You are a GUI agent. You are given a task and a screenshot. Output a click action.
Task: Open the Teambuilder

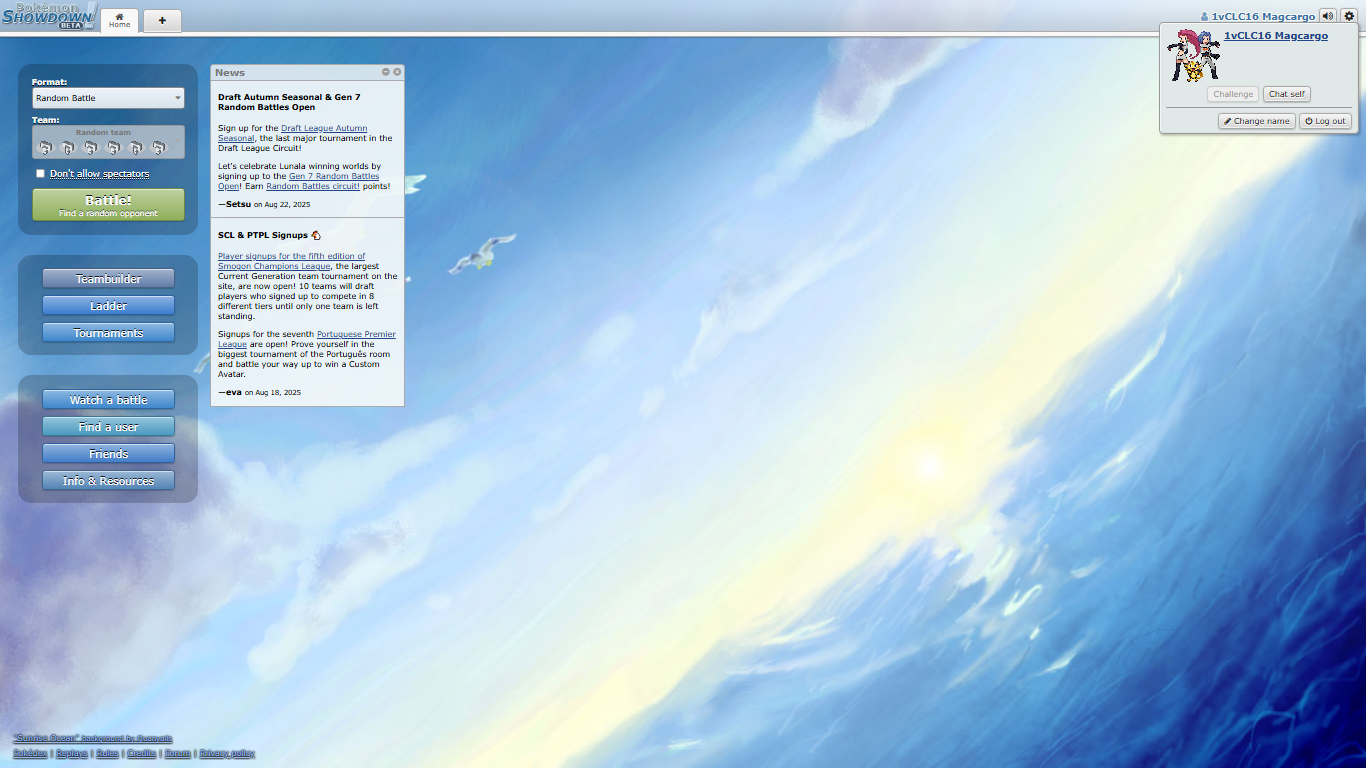[108, 279]
